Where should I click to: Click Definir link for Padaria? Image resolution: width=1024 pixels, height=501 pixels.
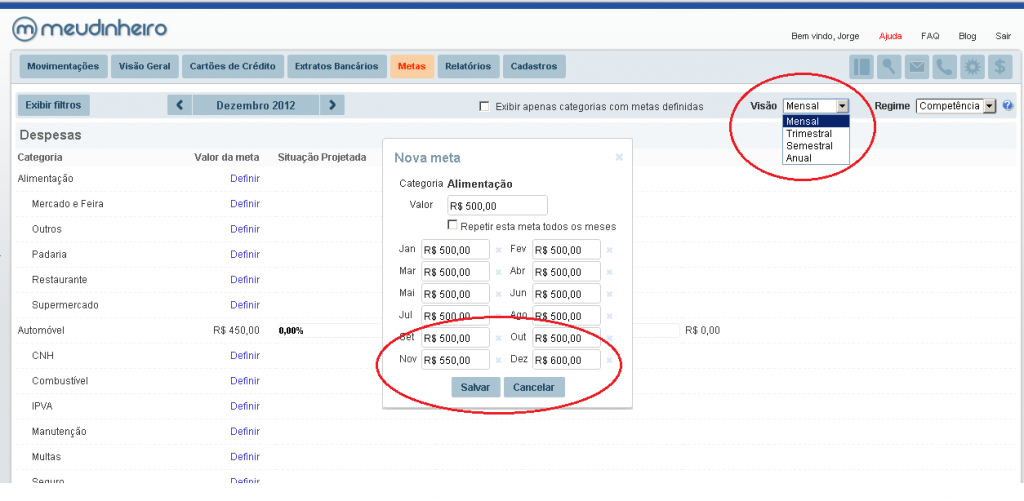pos(244,254)
